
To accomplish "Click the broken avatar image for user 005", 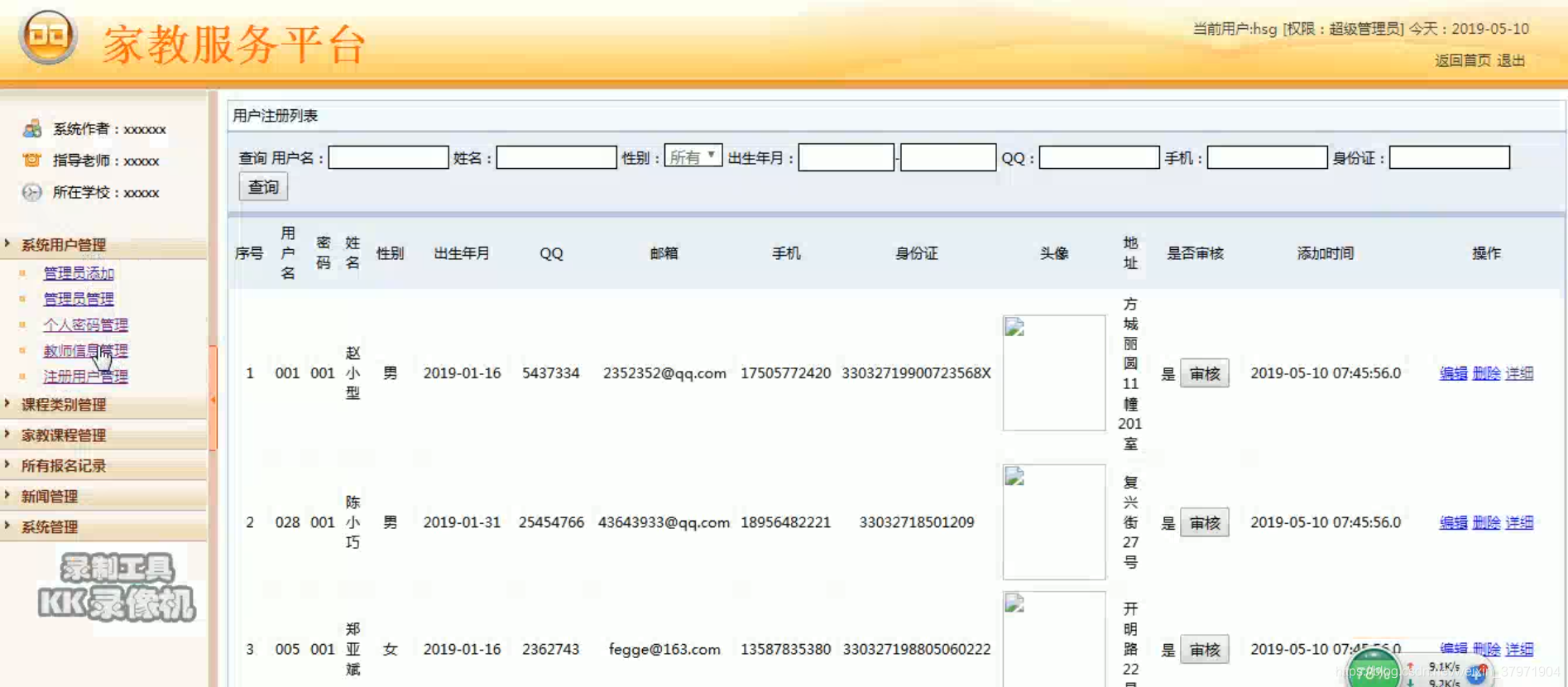I will (x=1053, y=639).
